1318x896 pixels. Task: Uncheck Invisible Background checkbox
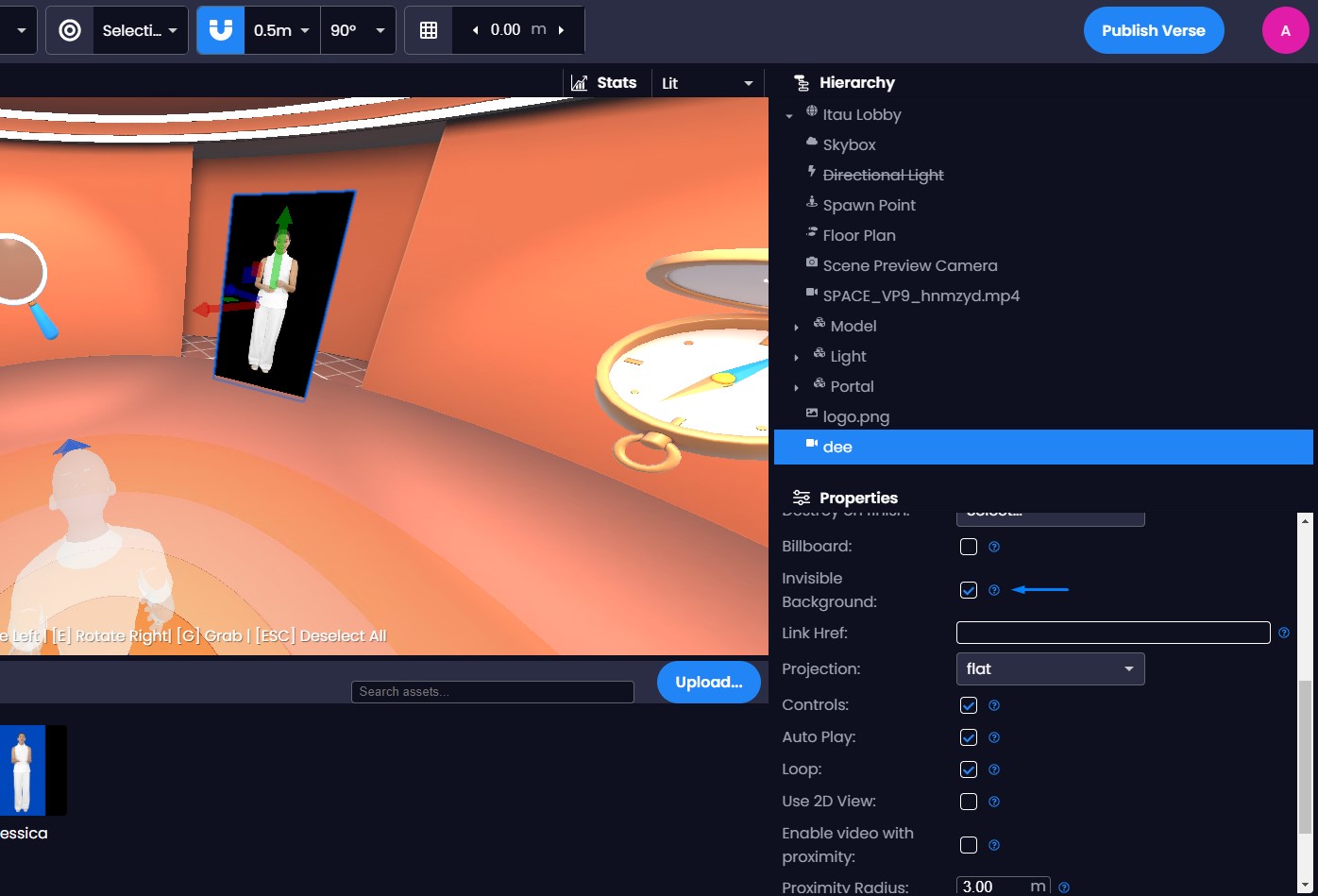pyautogui.click(x=969, y=590)
